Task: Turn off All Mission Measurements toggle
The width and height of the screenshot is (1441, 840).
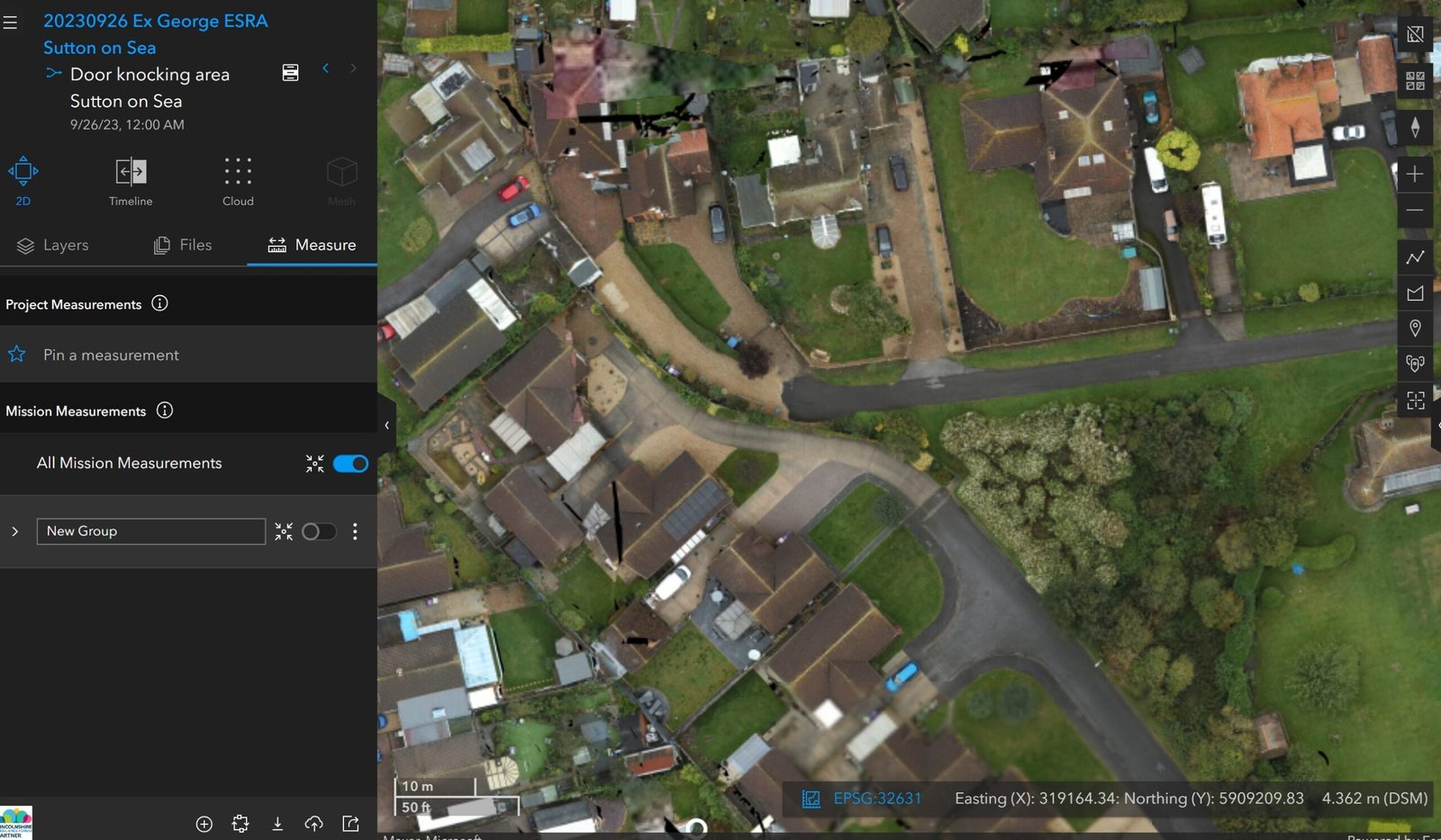Action: tap(350, 464)
